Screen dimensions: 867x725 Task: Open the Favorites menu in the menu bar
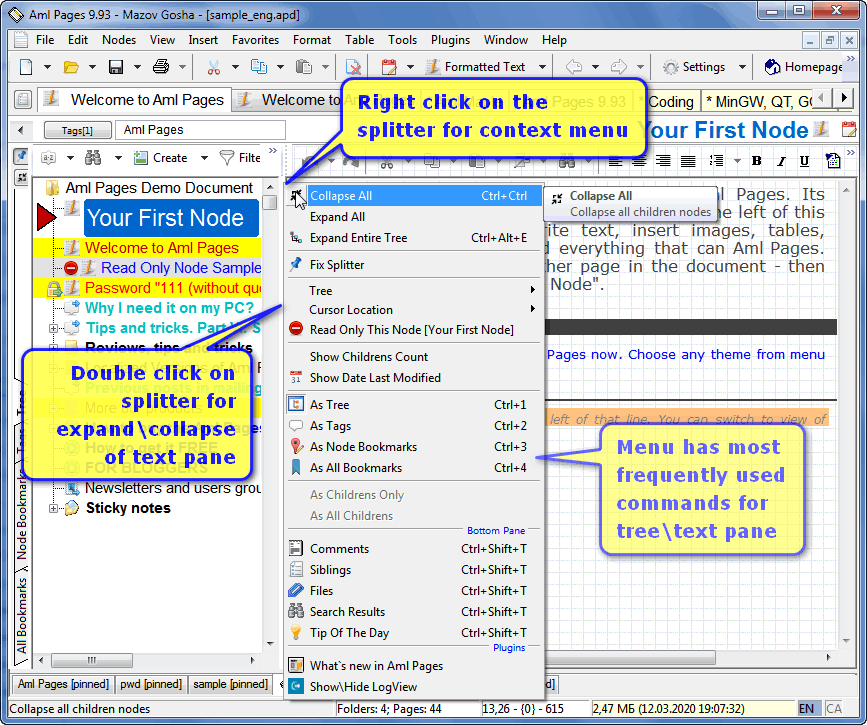tap(255, 40)
